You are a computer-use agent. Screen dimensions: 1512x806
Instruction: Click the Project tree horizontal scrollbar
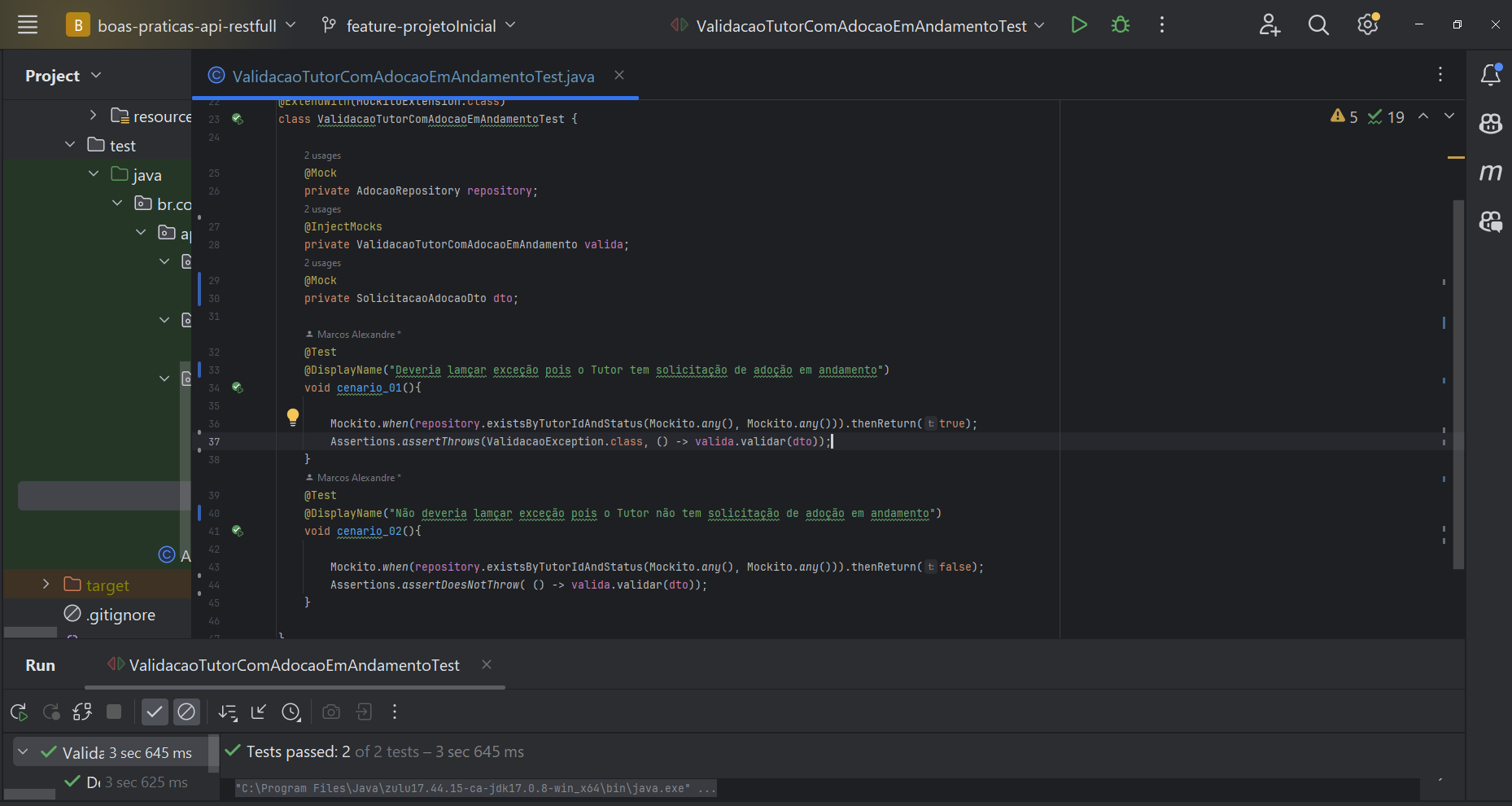click(x=30, y=633)
